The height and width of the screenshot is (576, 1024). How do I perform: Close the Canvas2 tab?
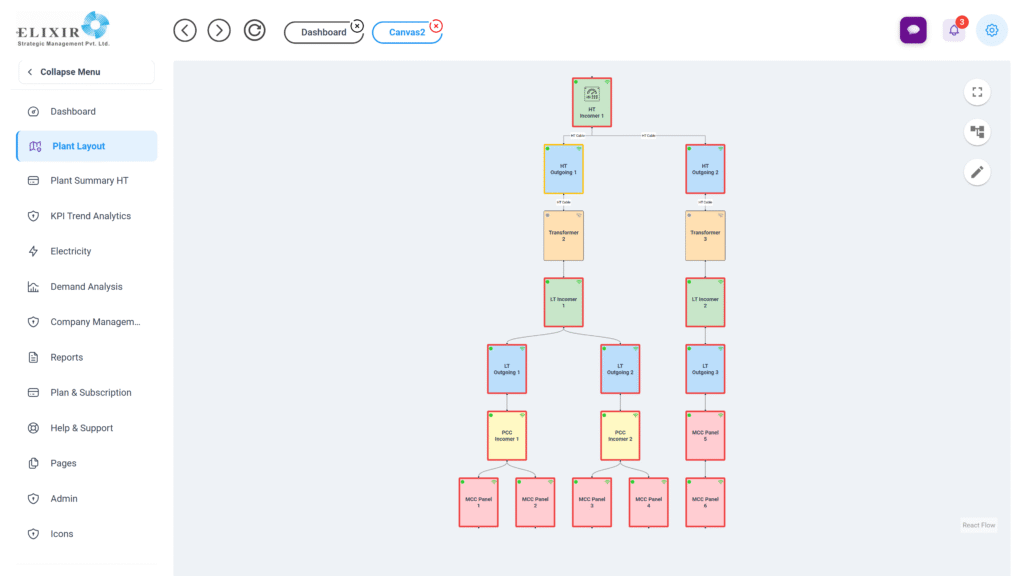(436, 25)
